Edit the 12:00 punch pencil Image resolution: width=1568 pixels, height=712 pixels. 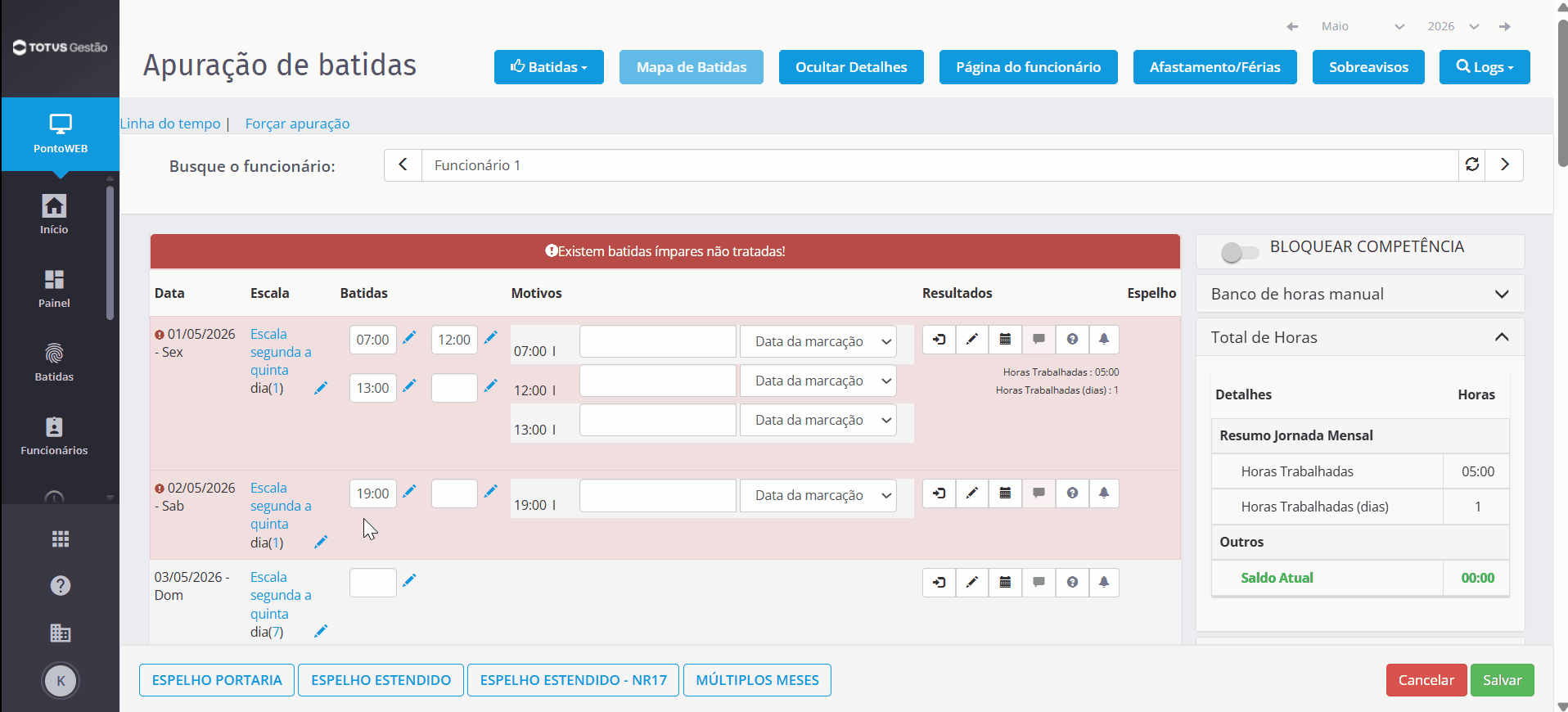coord(490,337)
